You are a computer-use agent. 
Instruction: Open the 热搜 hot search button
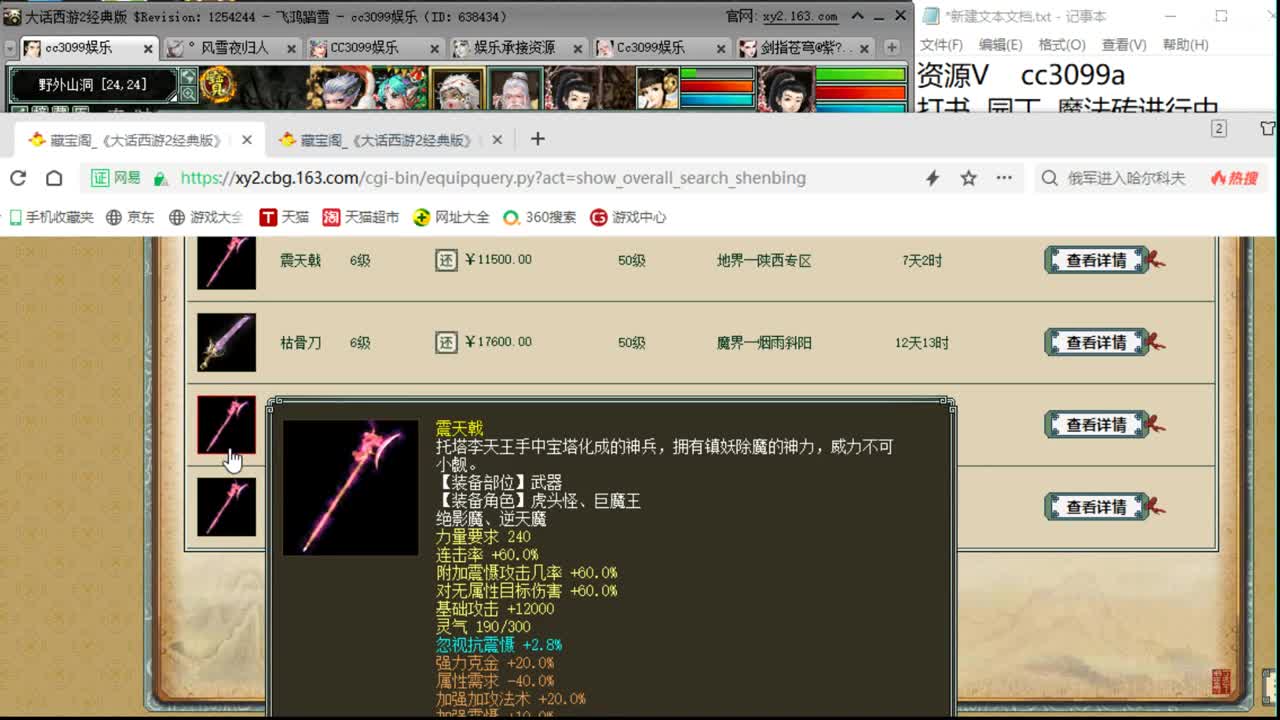click(x=1234, y=178)
